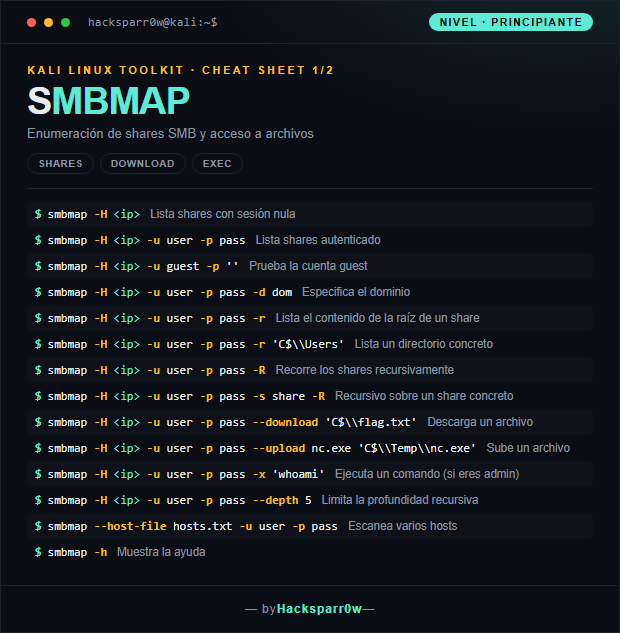Viewport: 620px width, 633px height.
Task: Click the 'Recorre los shares recursivamente' row
Action: pos(310,370)
